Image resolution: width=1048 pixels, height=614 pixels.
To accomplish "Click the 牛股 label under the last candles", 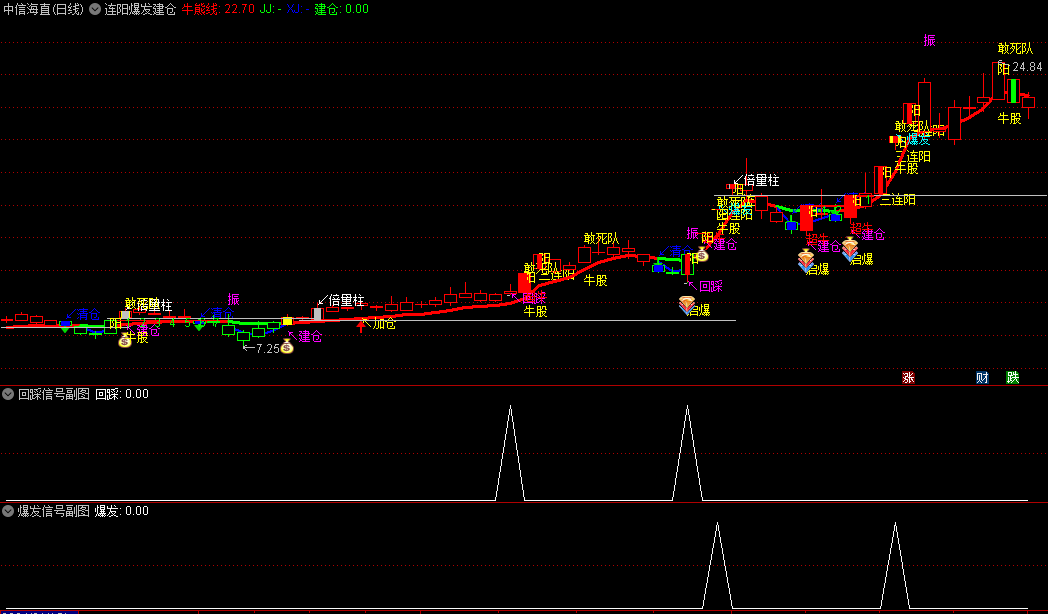I will tap(1010, 118).
